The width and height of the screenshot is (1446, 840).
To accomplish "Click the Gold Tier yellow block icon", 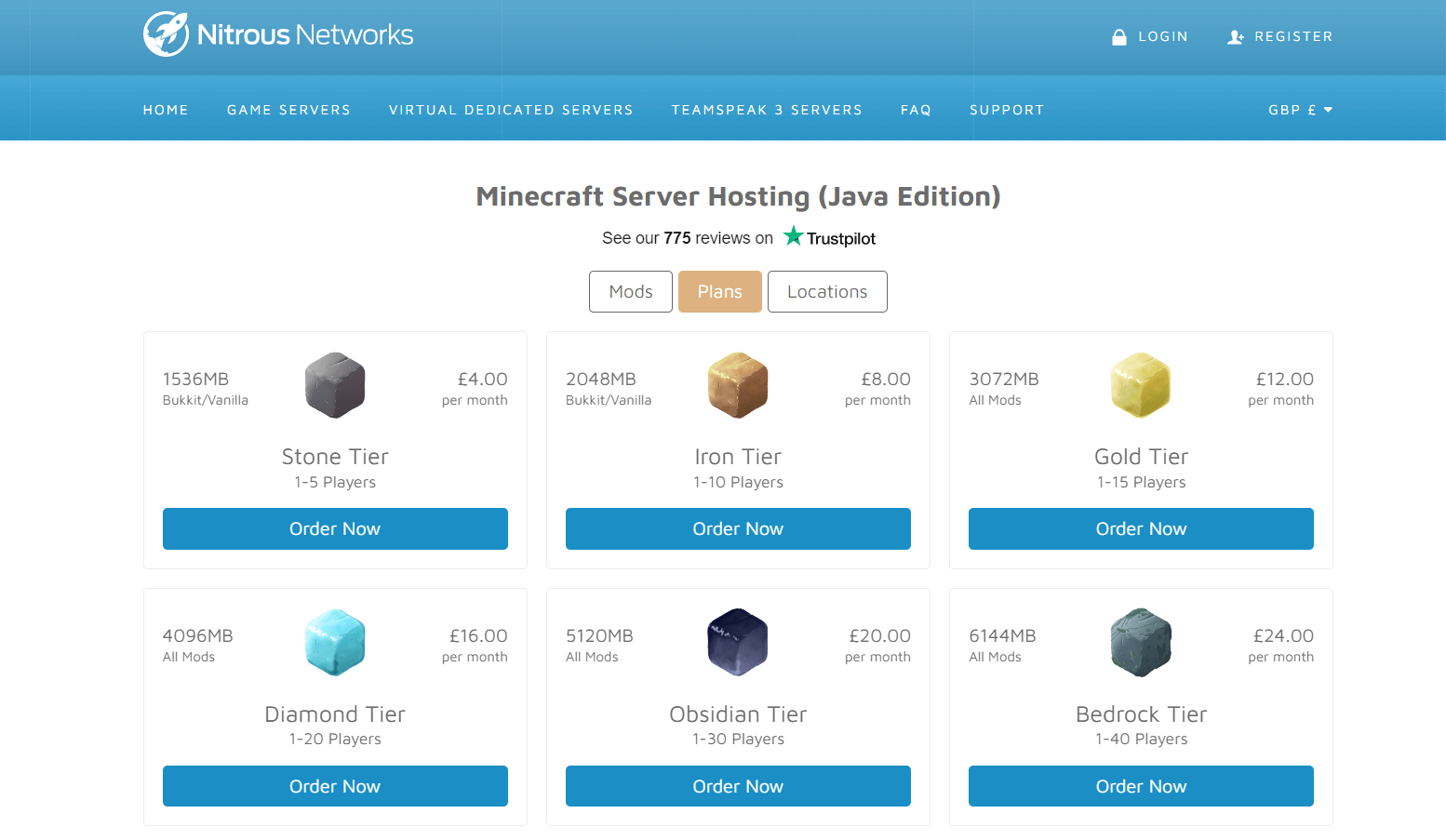I will tap(1141, 385).
